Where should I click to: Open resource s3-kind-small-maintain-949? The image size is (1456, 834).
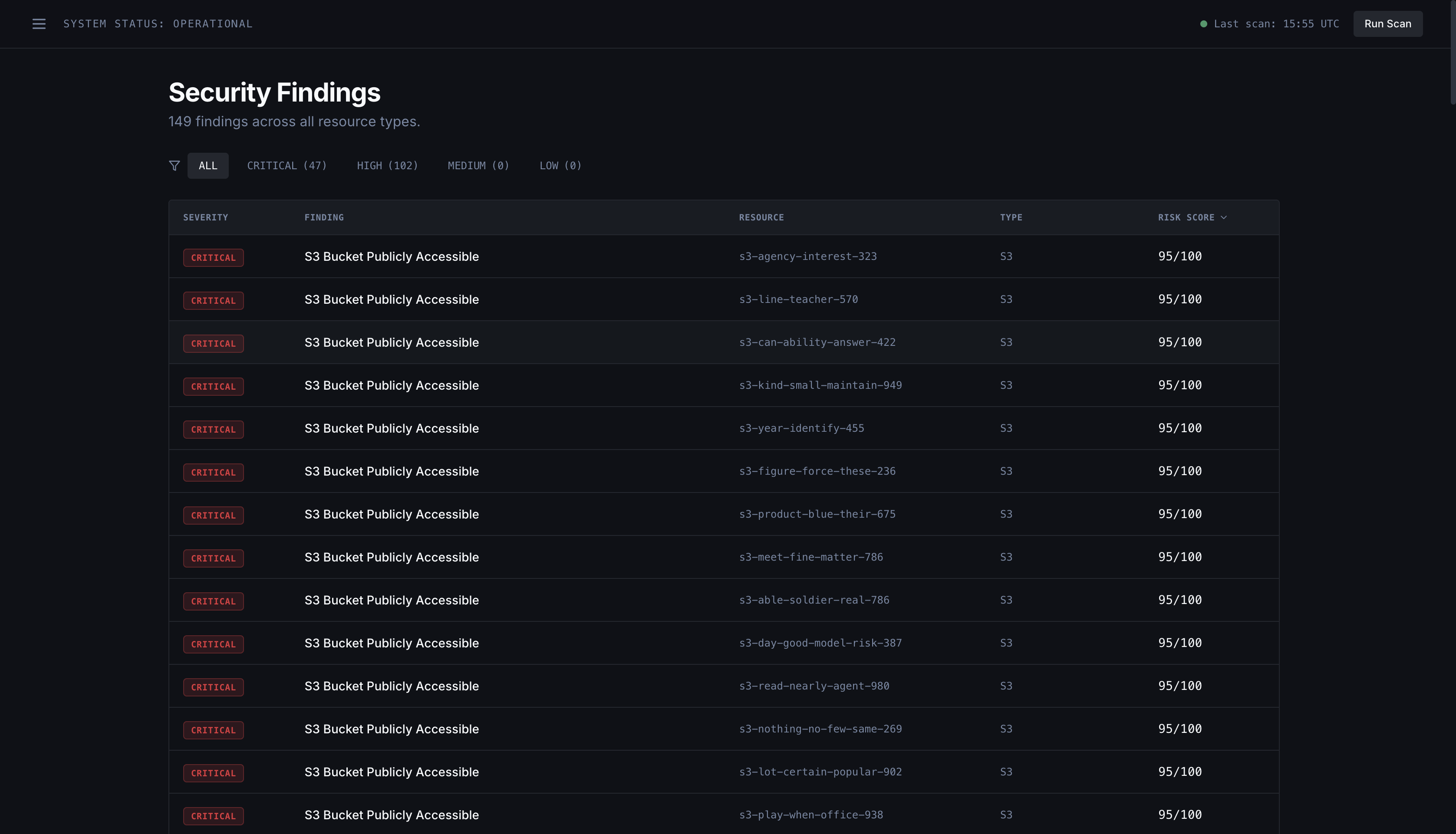point(820,385)
